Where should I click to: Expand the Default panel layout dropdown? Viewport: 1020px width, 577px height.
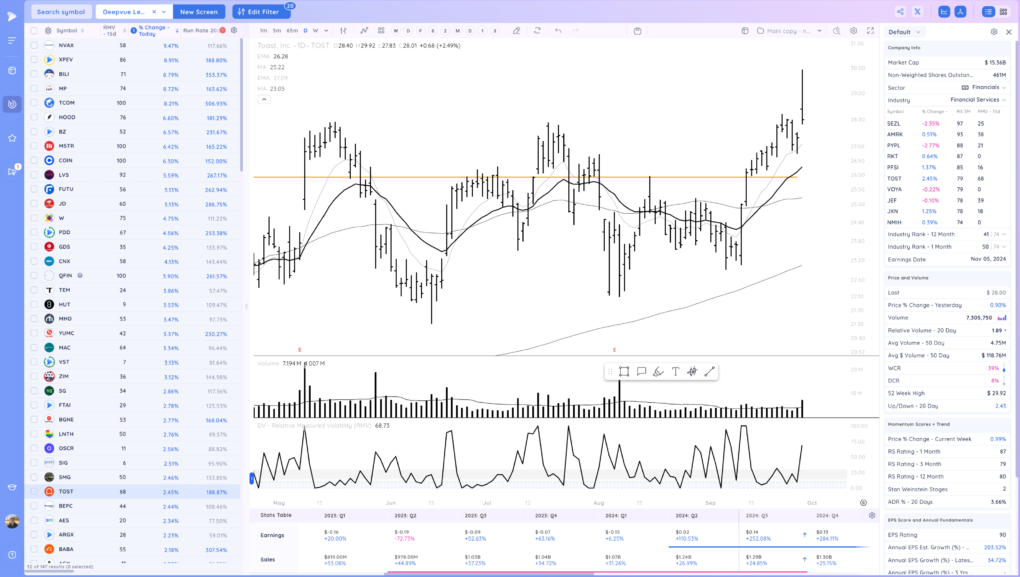912,31
